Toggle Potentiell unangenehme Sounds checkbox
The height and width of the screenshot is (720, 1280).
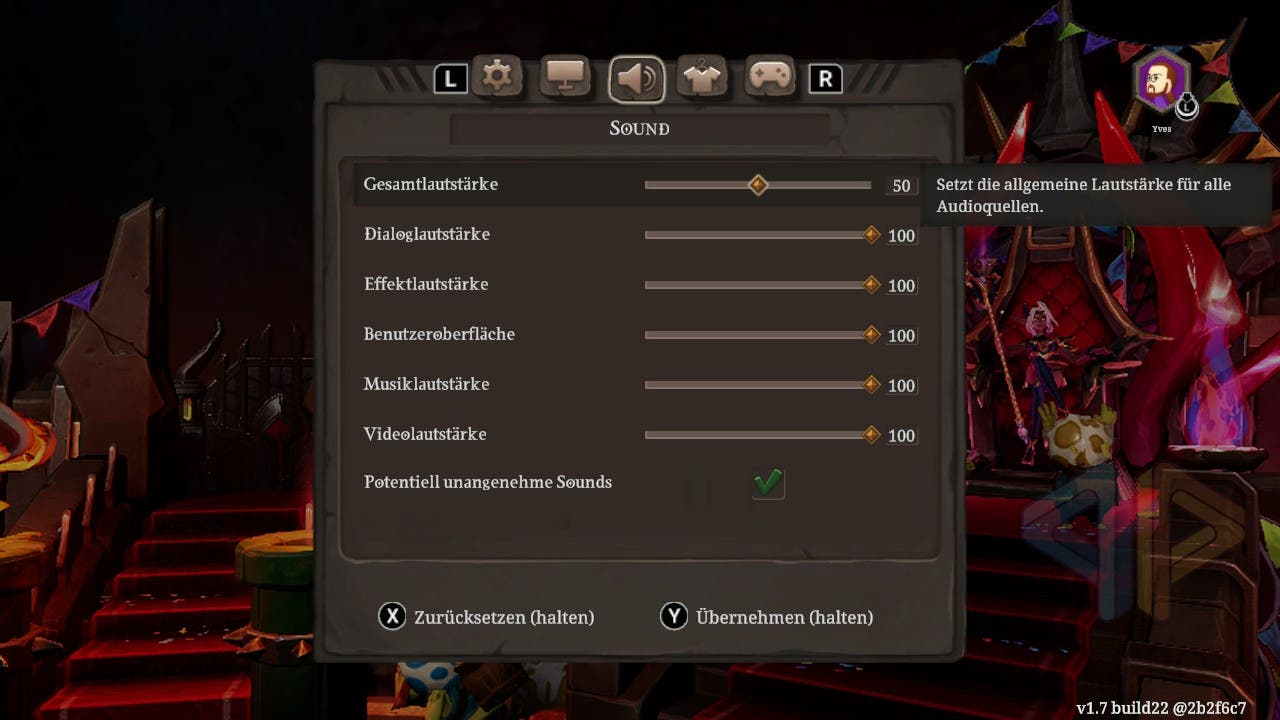coord(768,483)
